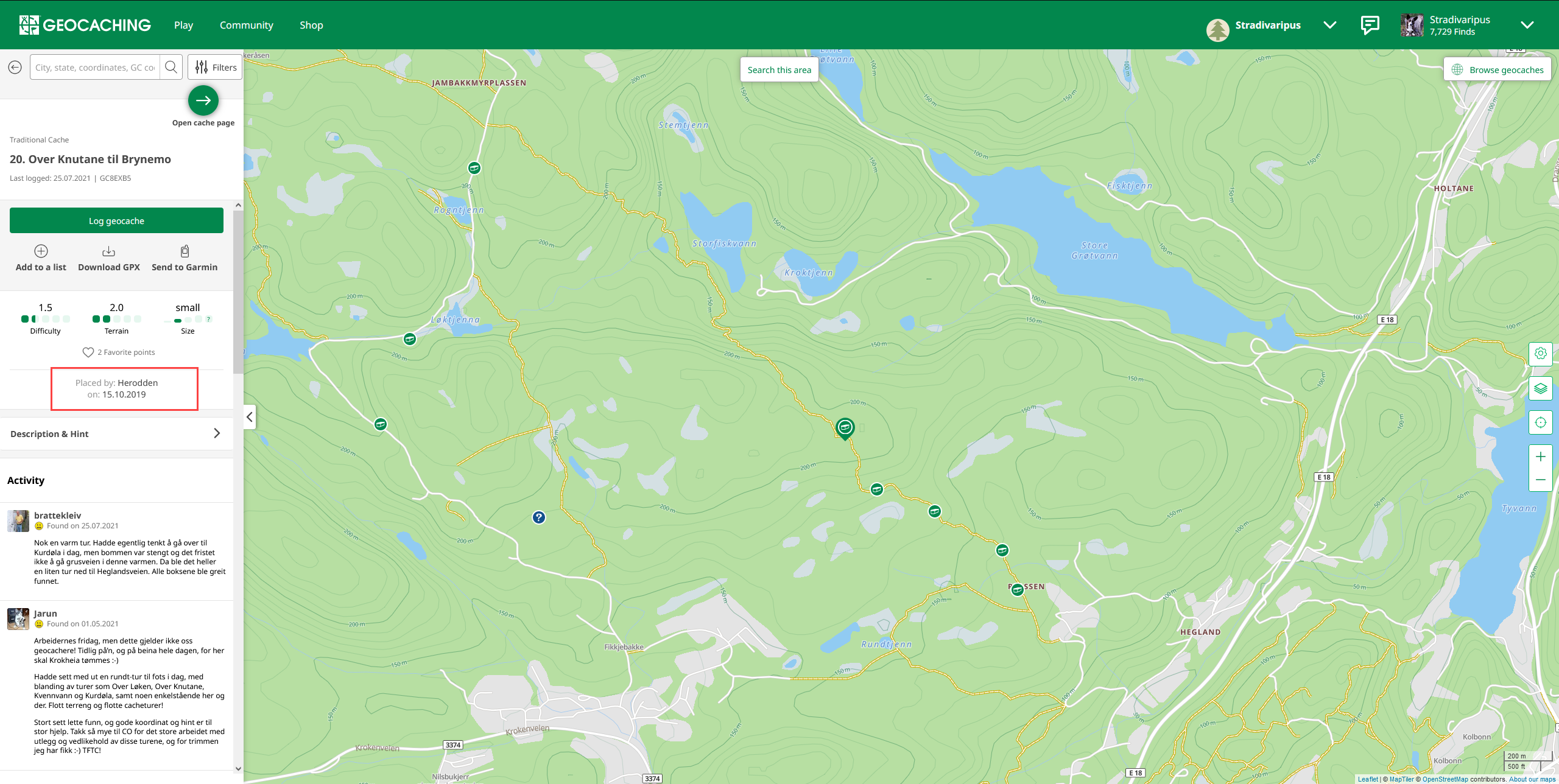Click the Log geocache button
The image size is (1559, 784).
116,220
